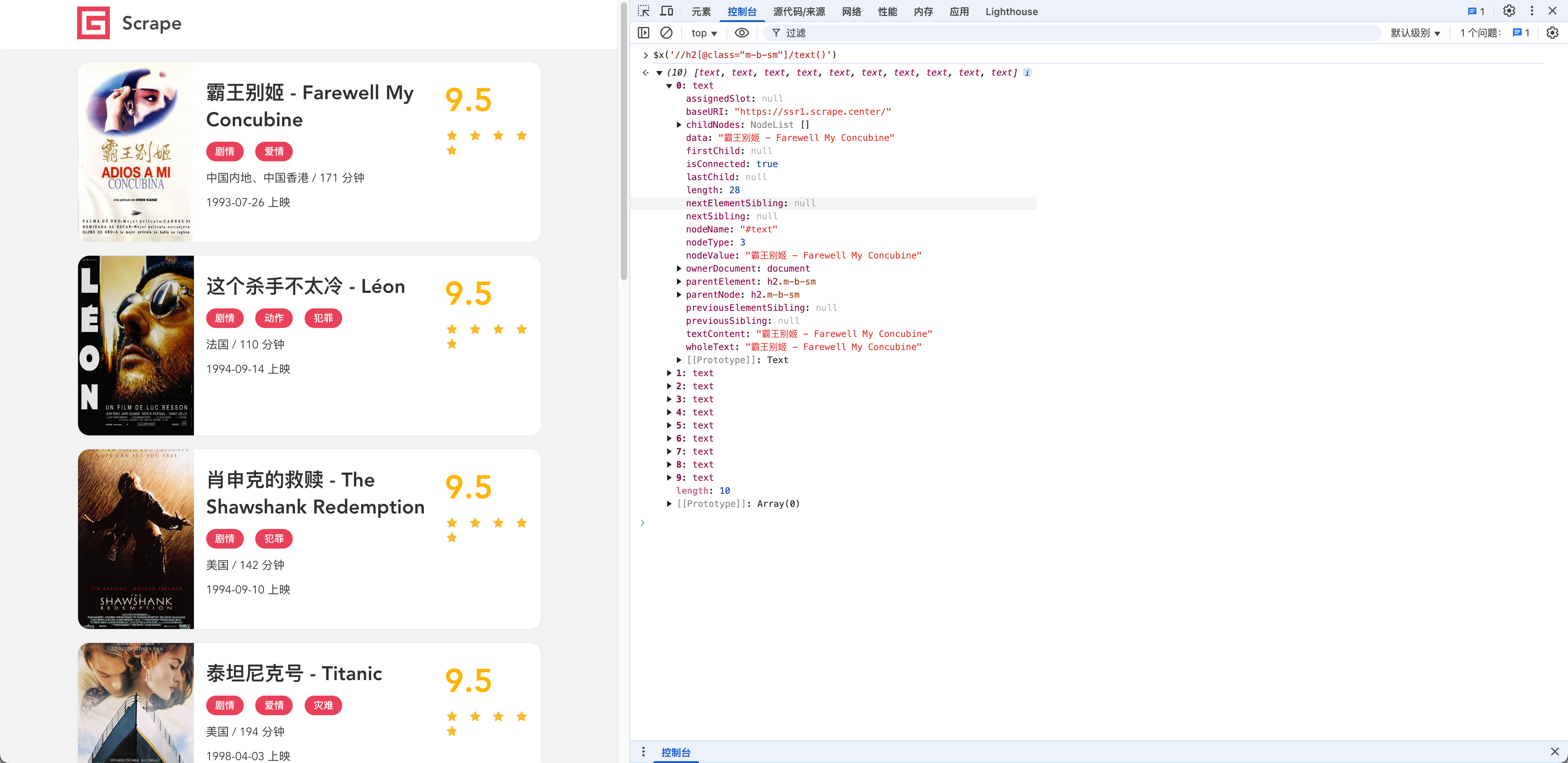Screen dimensions: 1568x763
Task: Expand array item 1: text
Action: (670, 373)
